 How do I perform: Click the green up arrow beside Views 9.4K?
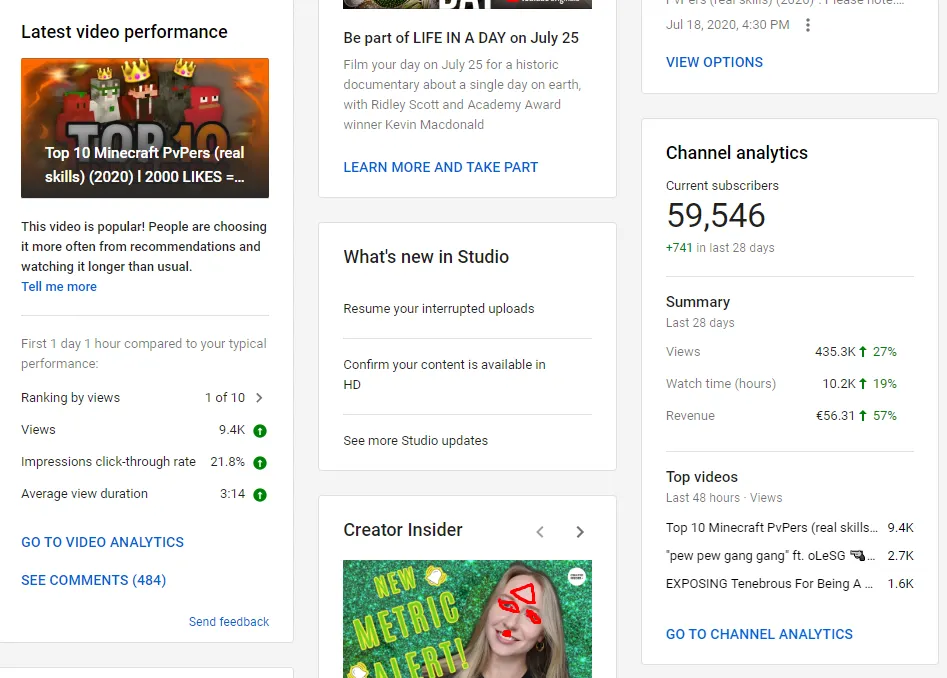pyautogui.click(x=260, y=431)
